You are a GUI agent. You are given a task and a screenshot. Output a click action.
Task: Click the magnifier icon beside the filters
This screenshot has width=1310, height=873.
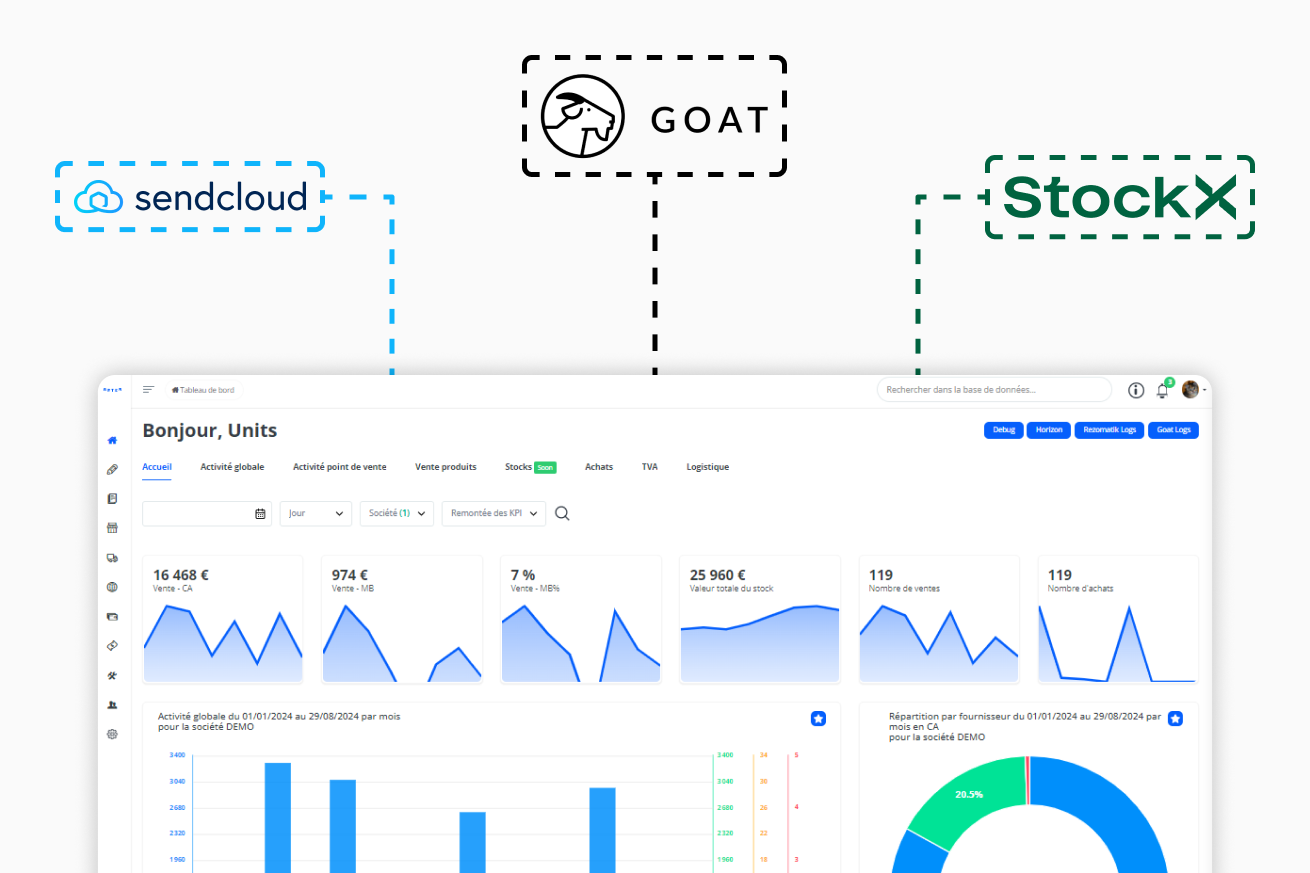[562, 513]
